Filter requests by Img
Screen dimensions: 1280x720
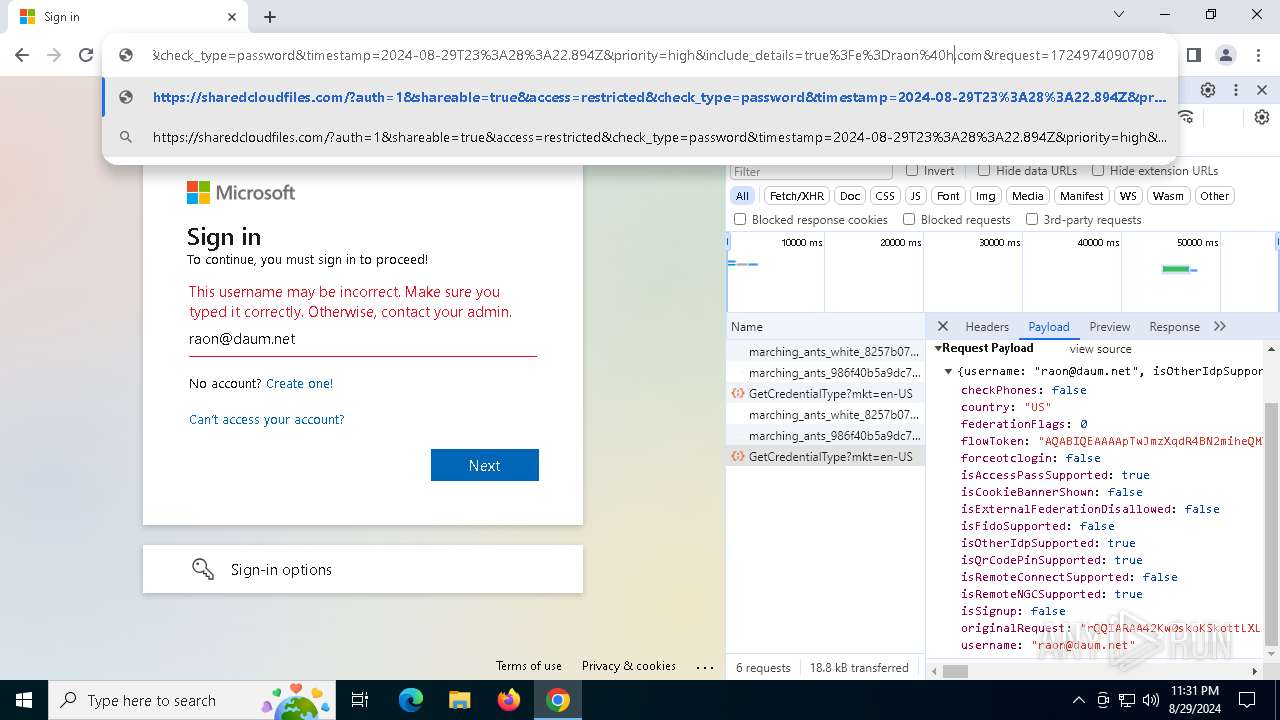point(986,196)
